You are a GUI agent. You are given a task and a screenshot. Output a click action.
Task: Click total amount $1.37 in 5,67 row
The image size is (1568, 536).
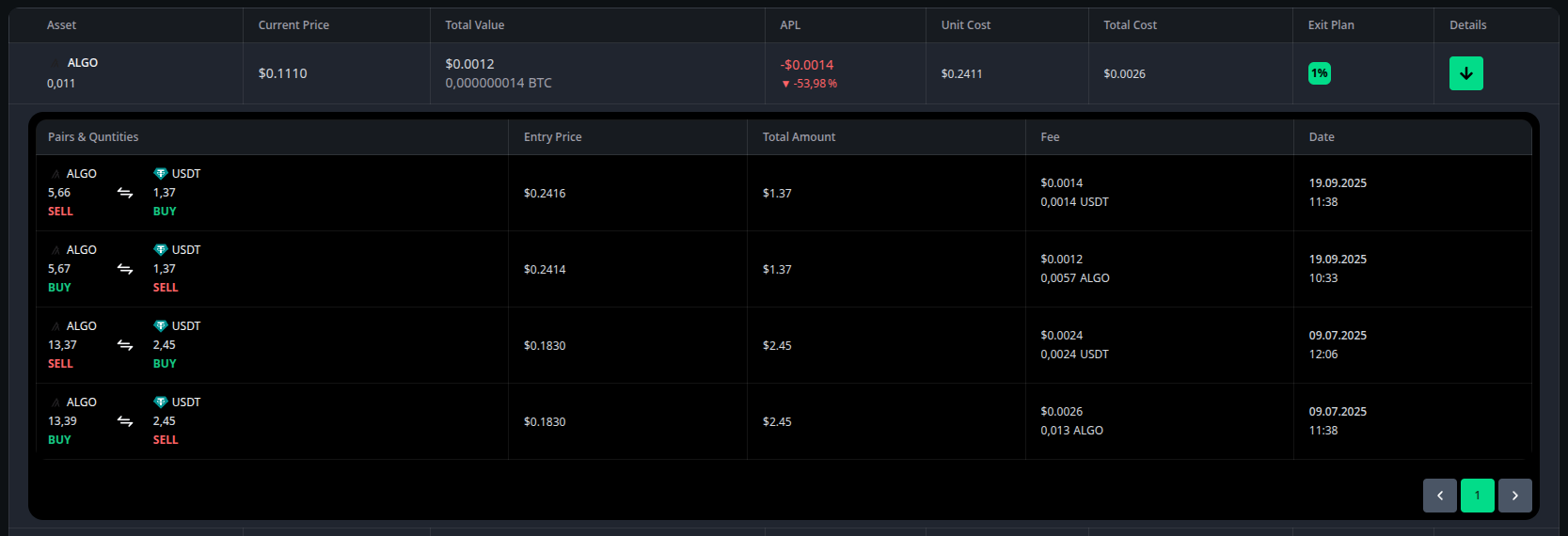coord(777,269)
